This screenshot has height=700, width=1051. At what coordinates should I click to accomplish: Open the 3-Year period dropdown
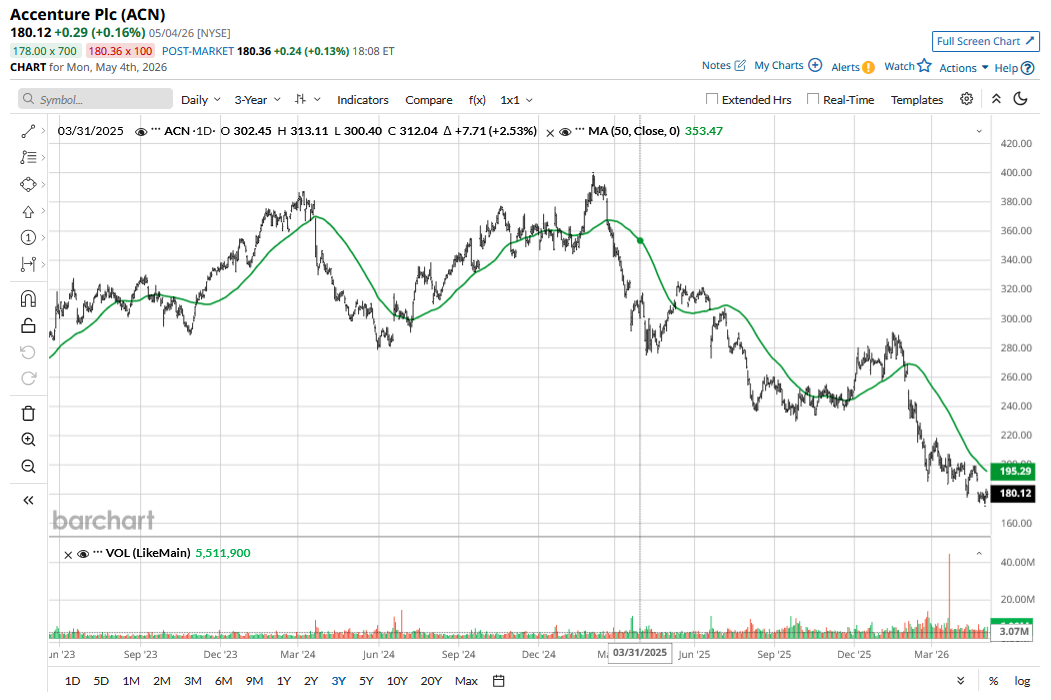pos(257,100)
